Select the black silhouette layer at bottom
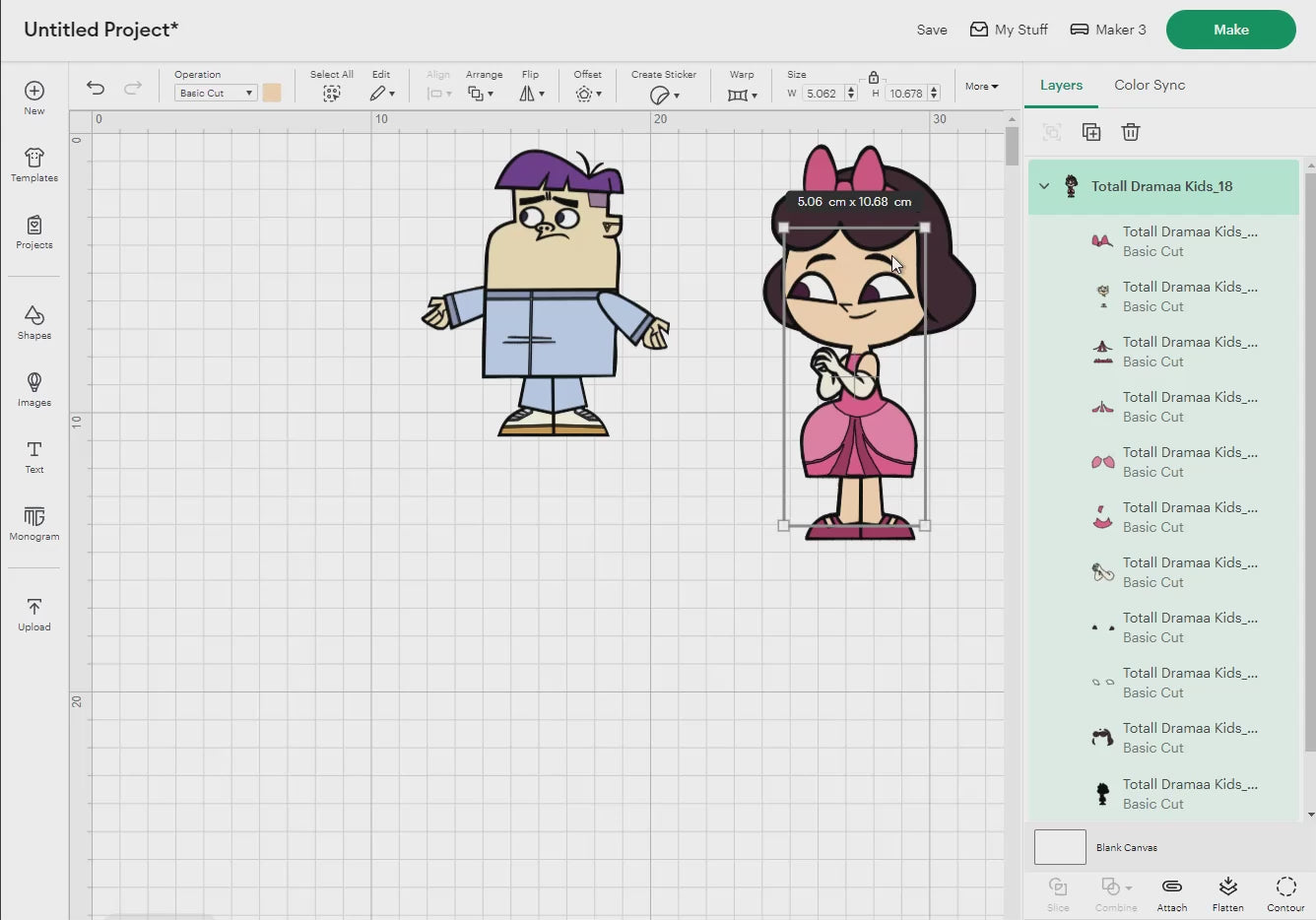This screenshot has width=1316, height=920. pyautogui.click(x=1163, y=794)
